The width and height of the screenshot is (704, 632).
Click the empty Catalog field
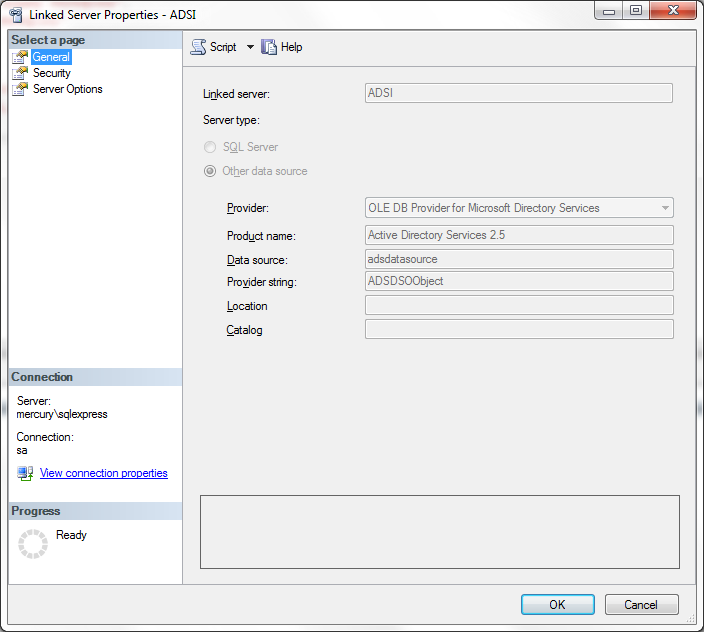click(519, 329)
